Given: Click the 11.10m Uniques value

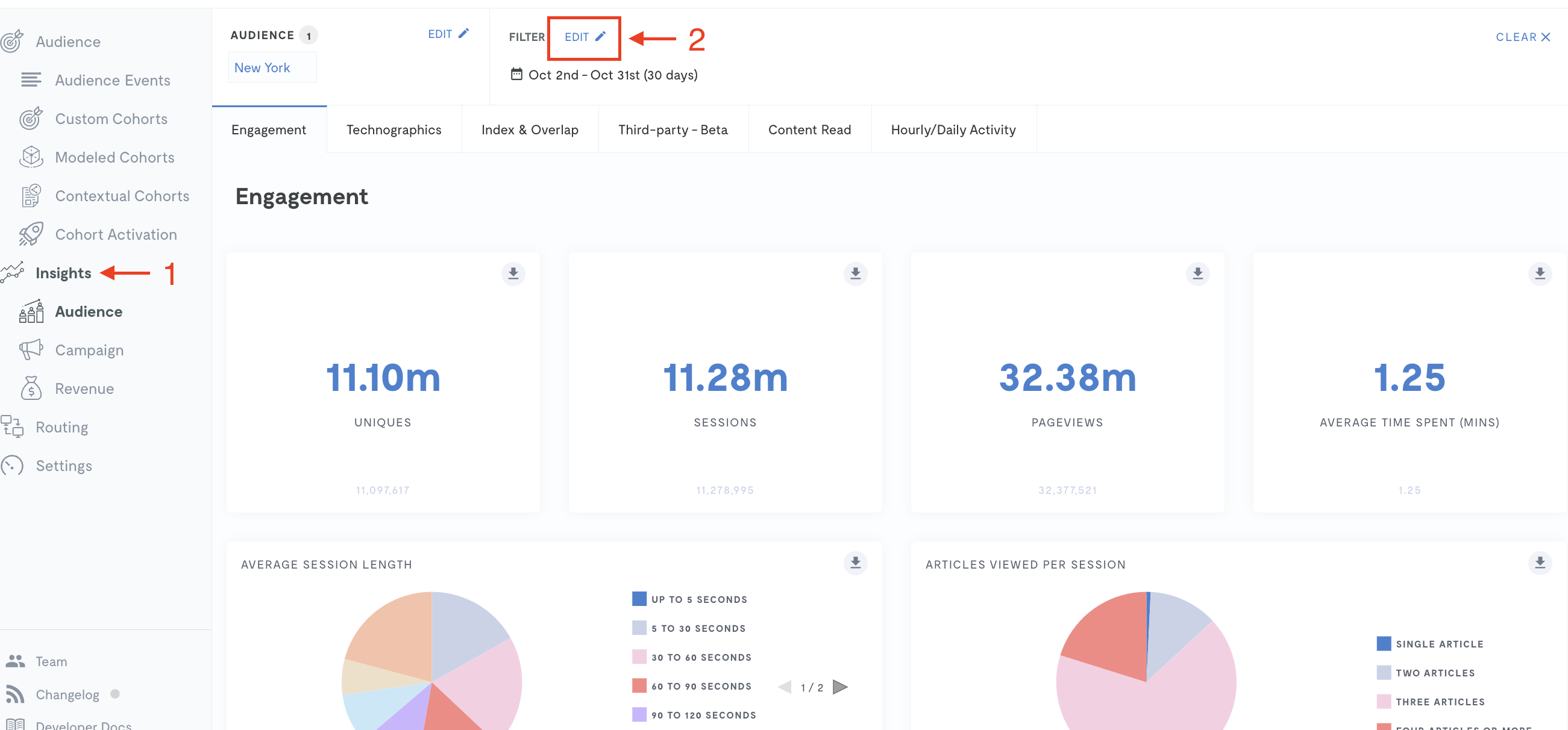Looking at the screenshot, I should [x=383, y=377].
